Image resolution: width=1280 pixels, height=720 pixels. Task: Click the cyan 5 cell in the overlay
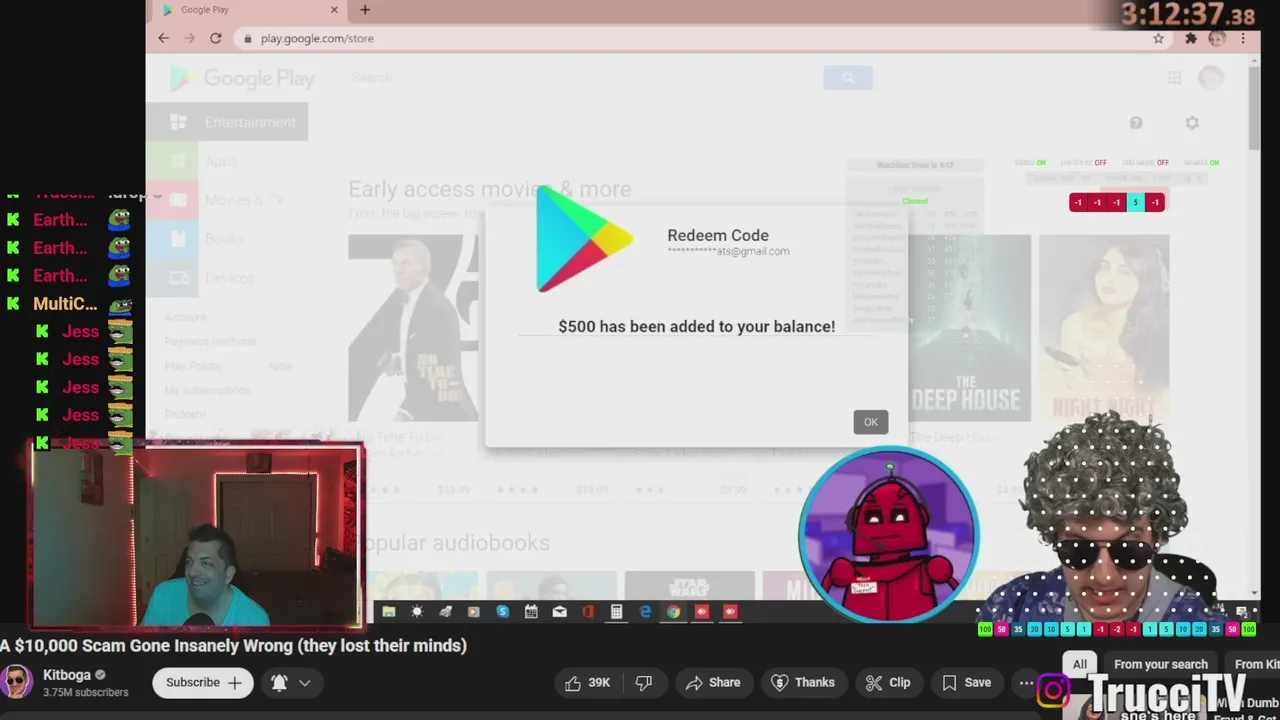[1135, 202]
